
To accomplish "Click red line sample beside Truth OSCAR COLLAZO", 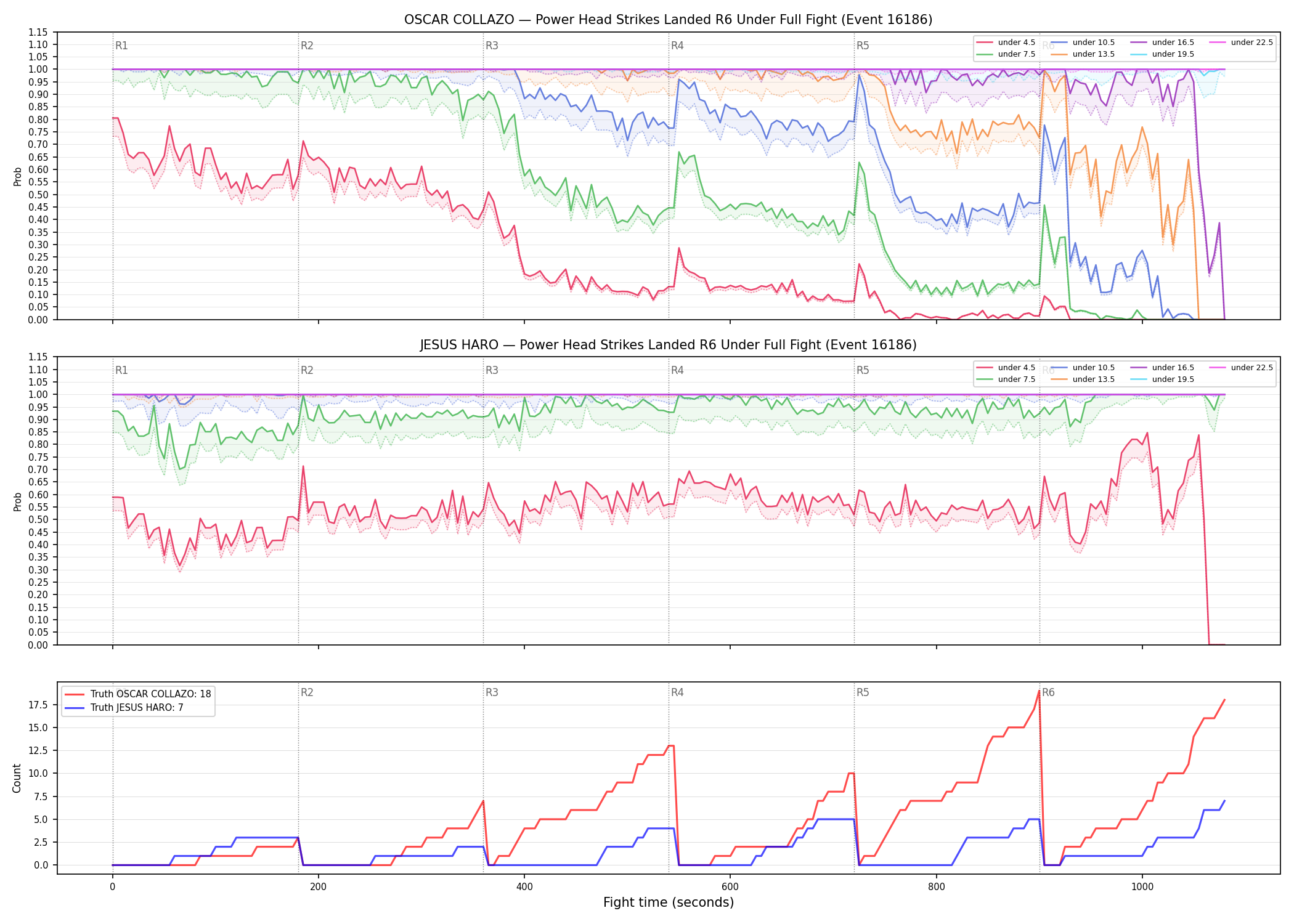I will coord(75,694).
